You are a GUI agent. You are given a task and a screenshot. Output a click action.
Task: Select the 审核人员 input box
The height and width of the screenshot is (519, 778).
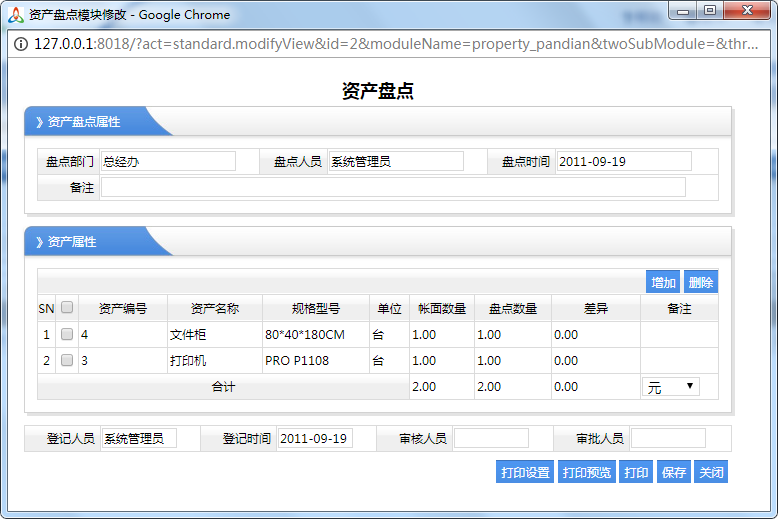click(x=491, y=438)
